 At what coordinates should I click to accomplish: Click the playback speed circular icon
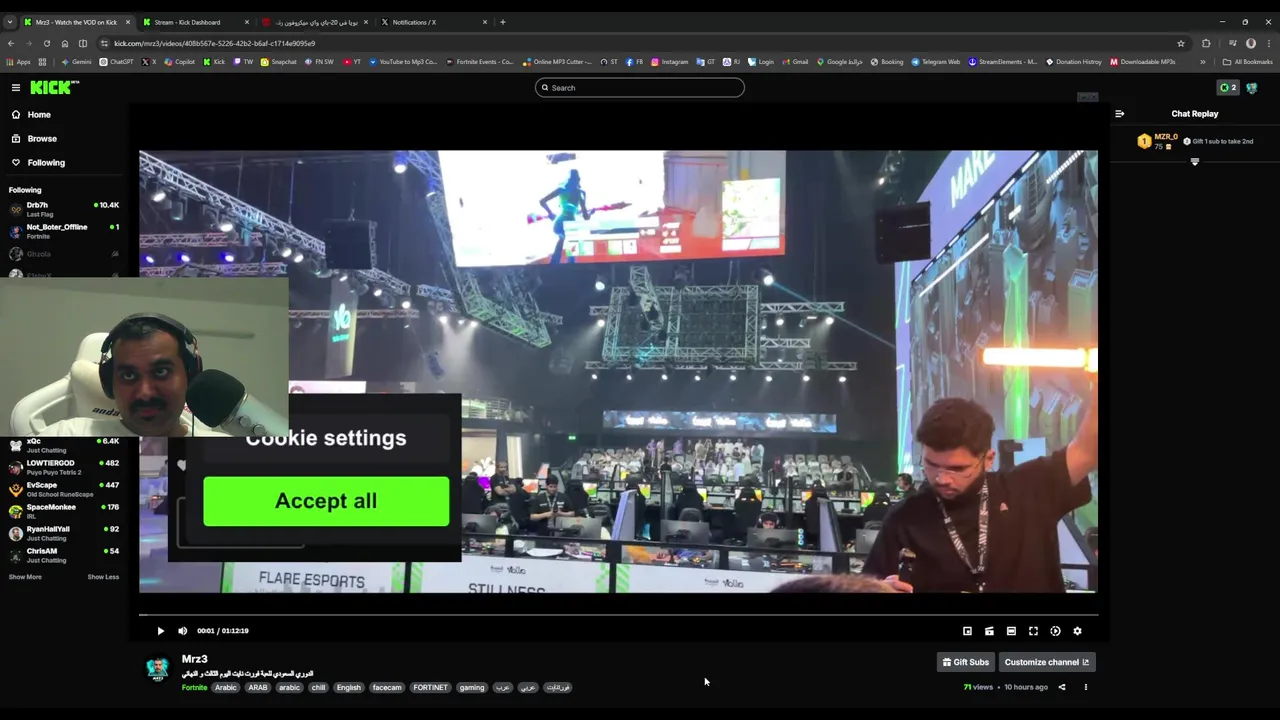click(x=1055, y=631)
